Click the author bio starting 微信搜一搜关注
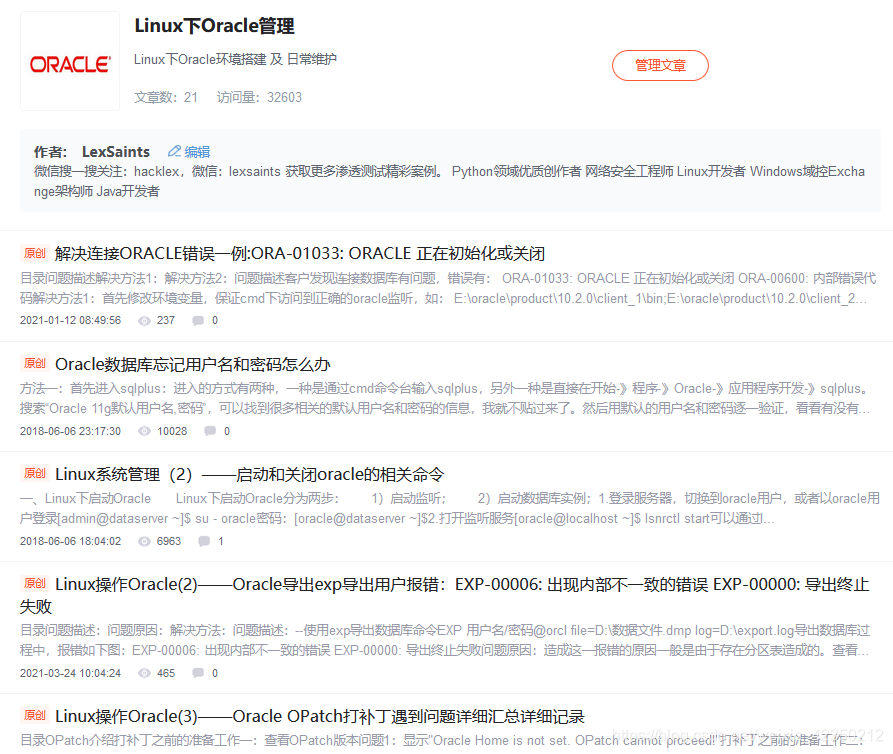This screenshot has width=893, height=754. [x=449, y=181]
